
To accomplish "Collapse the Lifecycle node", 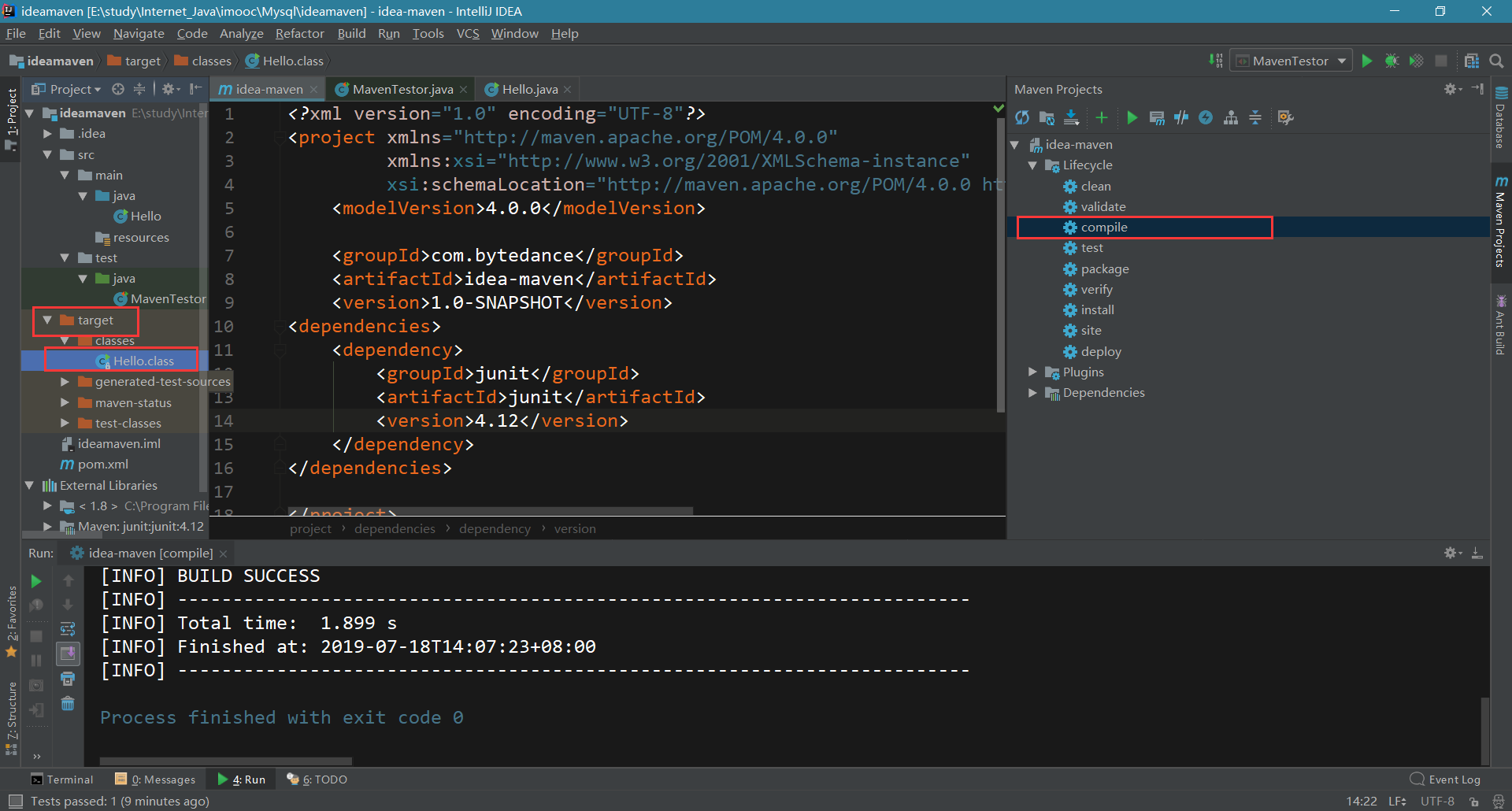I will pyautogui.click(x=1032, y=165).
